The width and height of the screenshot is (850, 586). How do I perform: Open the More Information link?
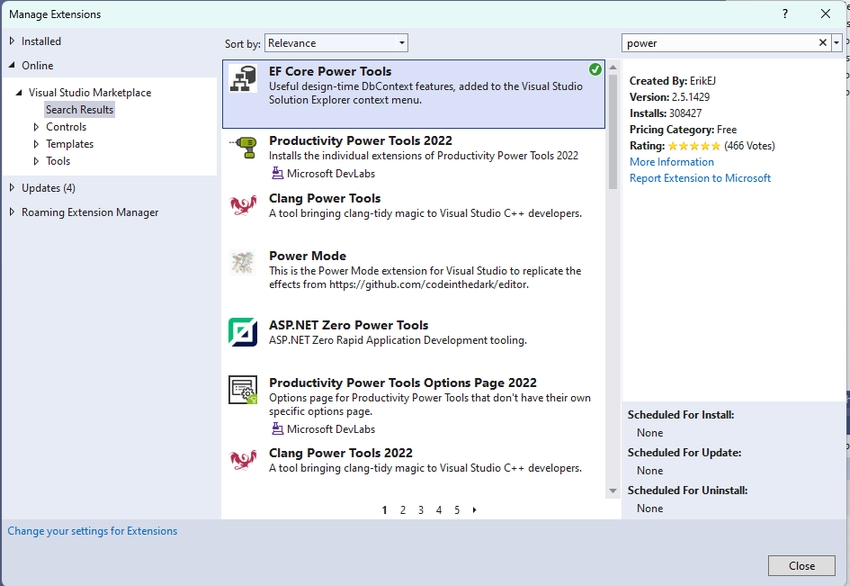point(671,162)
